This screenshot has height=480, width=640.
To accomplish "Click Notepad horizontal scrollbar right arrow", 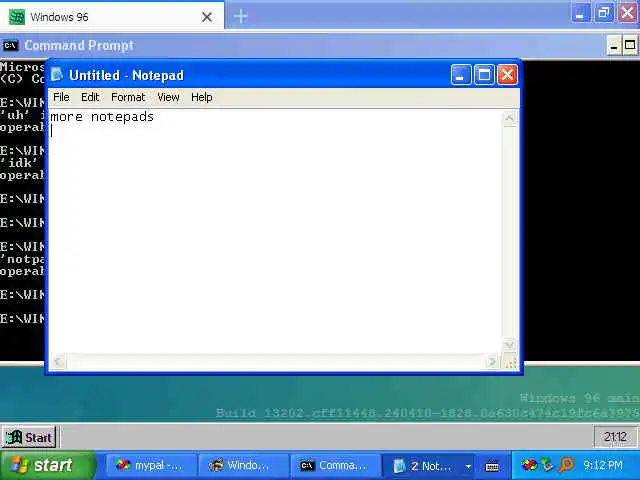I will tap(492, 361).
